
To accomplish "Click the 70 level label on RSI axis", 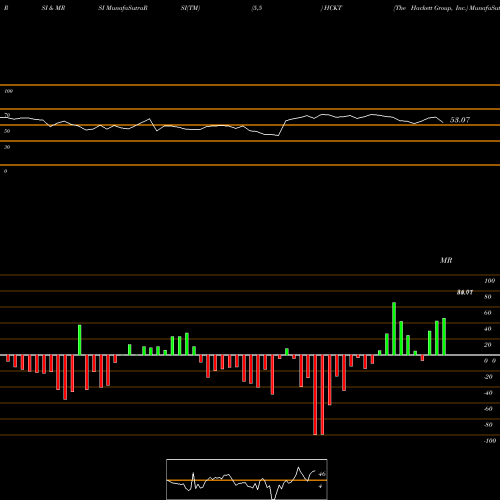I will click(7, 115).
